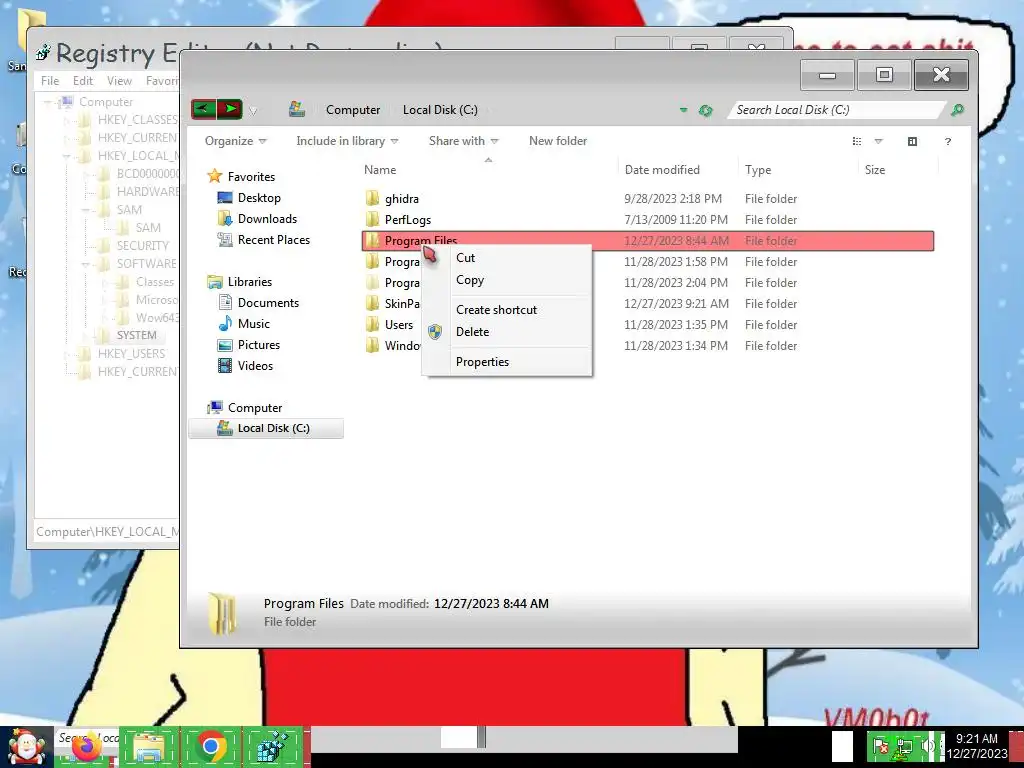The image size is (1024, 768).
Task: Open Firefox from the taskbar
Action: (x=87, y=747)
